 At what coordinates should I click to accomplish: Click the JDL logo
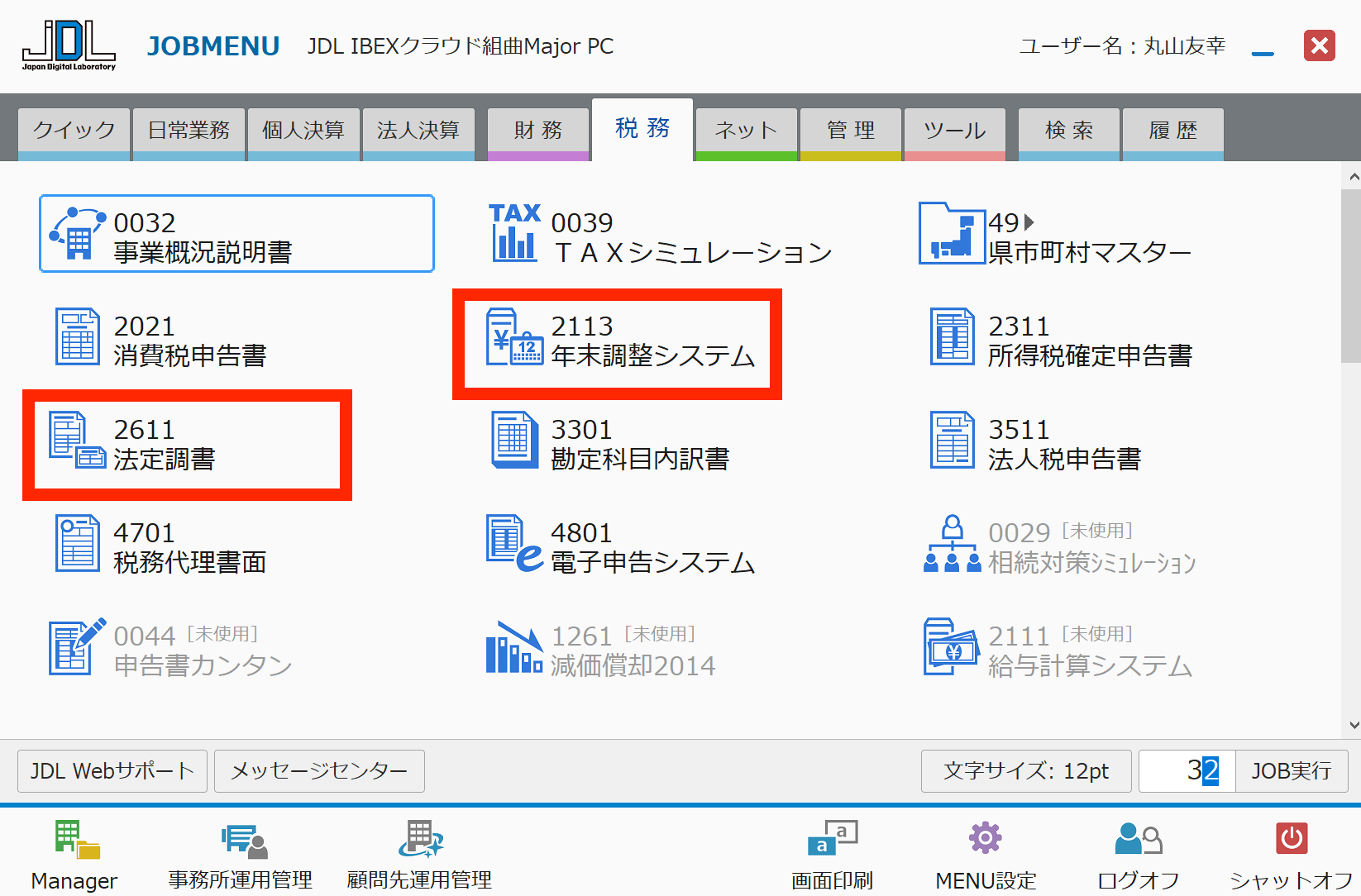pos(69,45)
